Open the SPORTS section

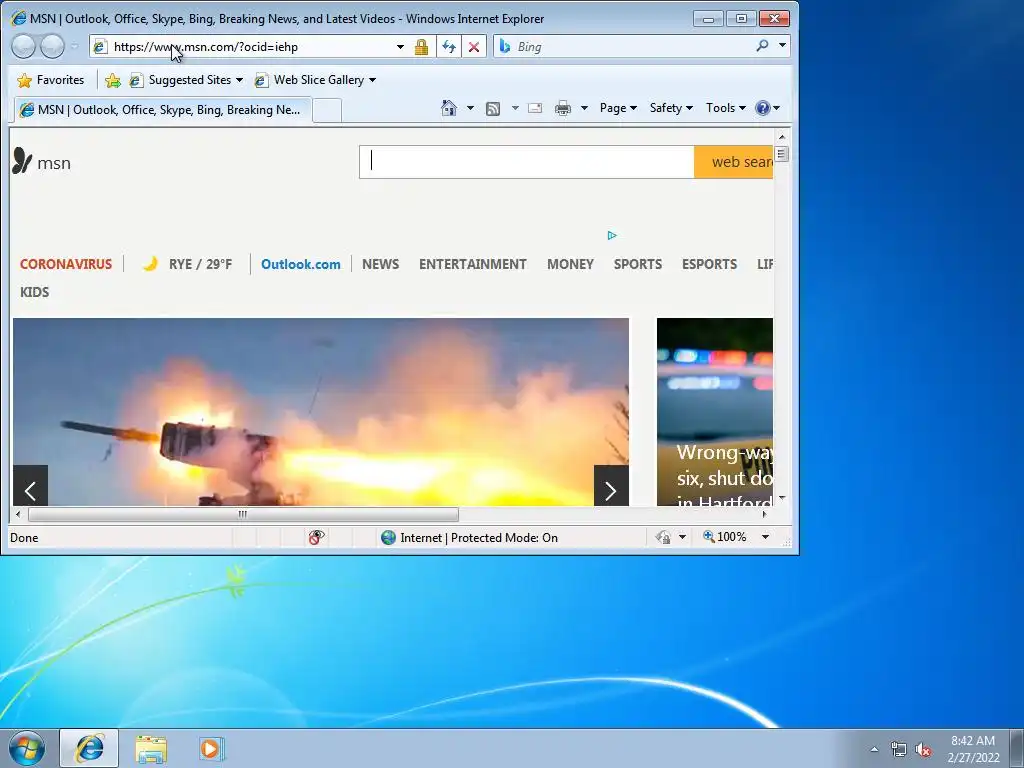638,264
